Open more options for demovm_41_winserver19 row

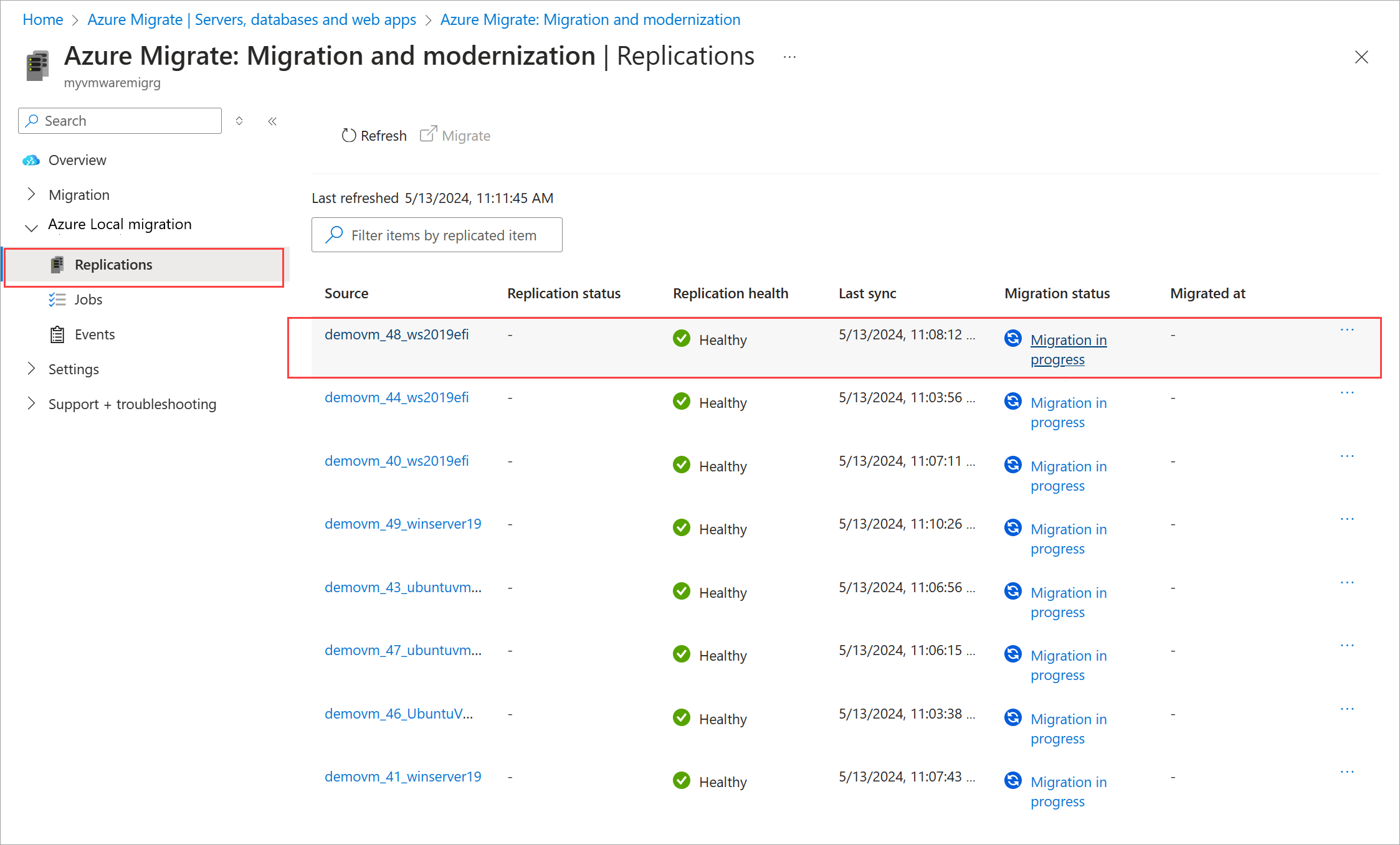(x=1347, y=772)
